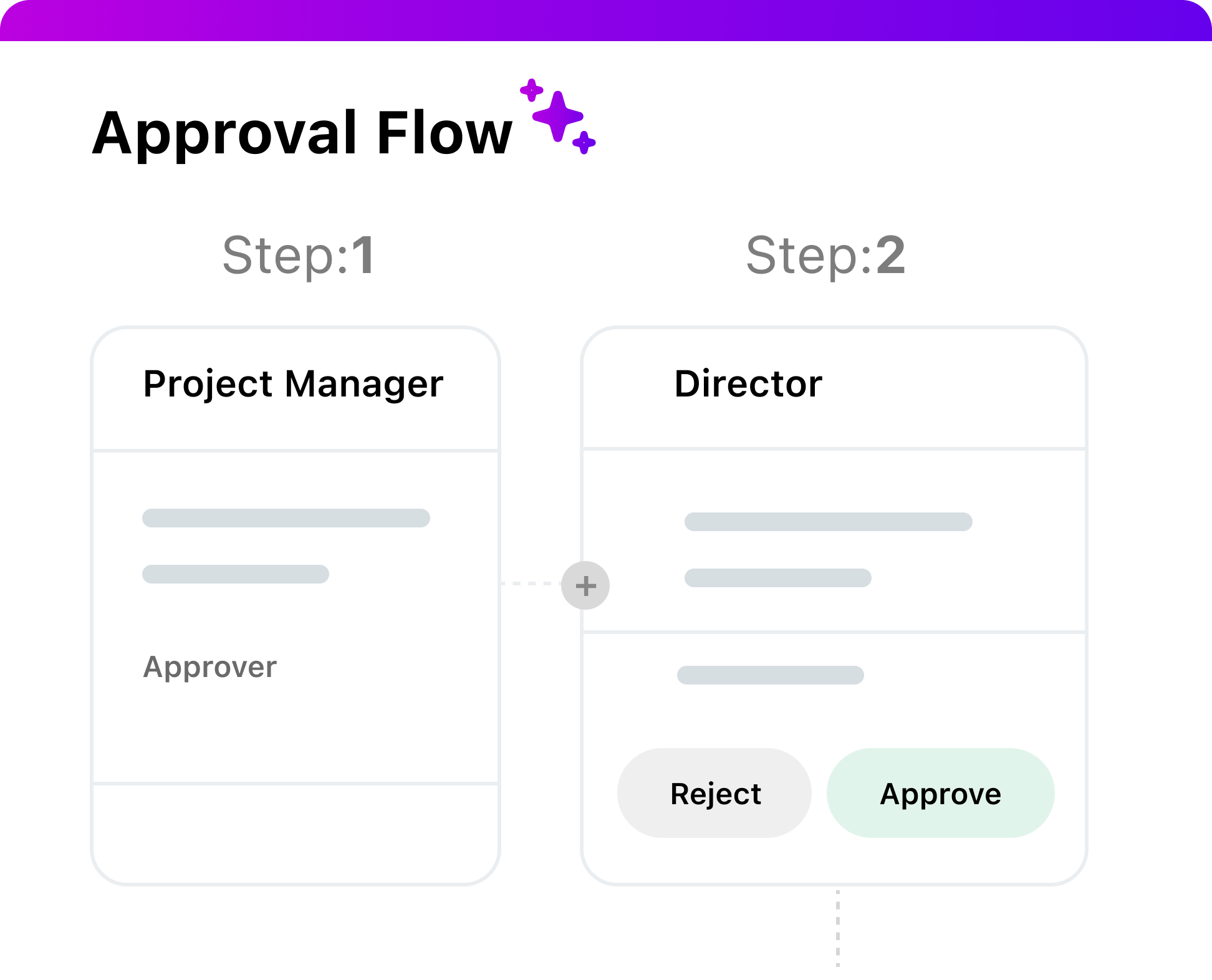Click the empty footer of the Project Manager card

(295, 832)
